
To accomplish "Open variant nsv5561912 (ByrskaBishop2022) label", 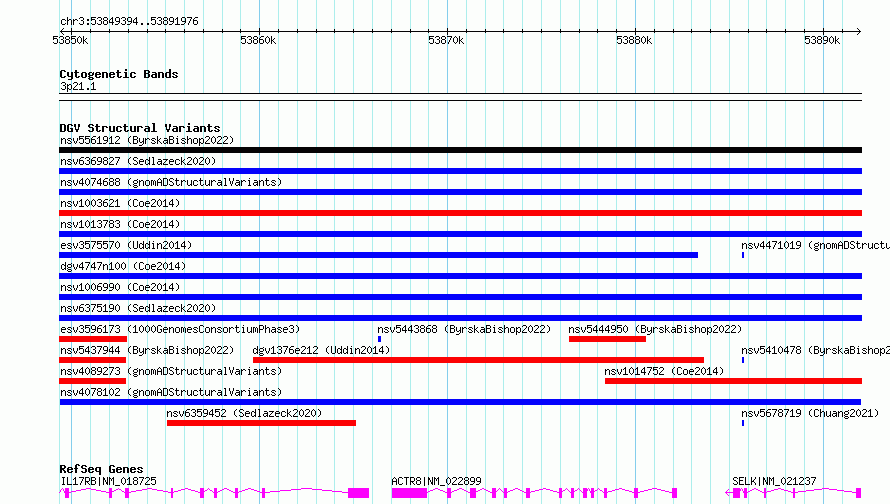I will point(147,140).
